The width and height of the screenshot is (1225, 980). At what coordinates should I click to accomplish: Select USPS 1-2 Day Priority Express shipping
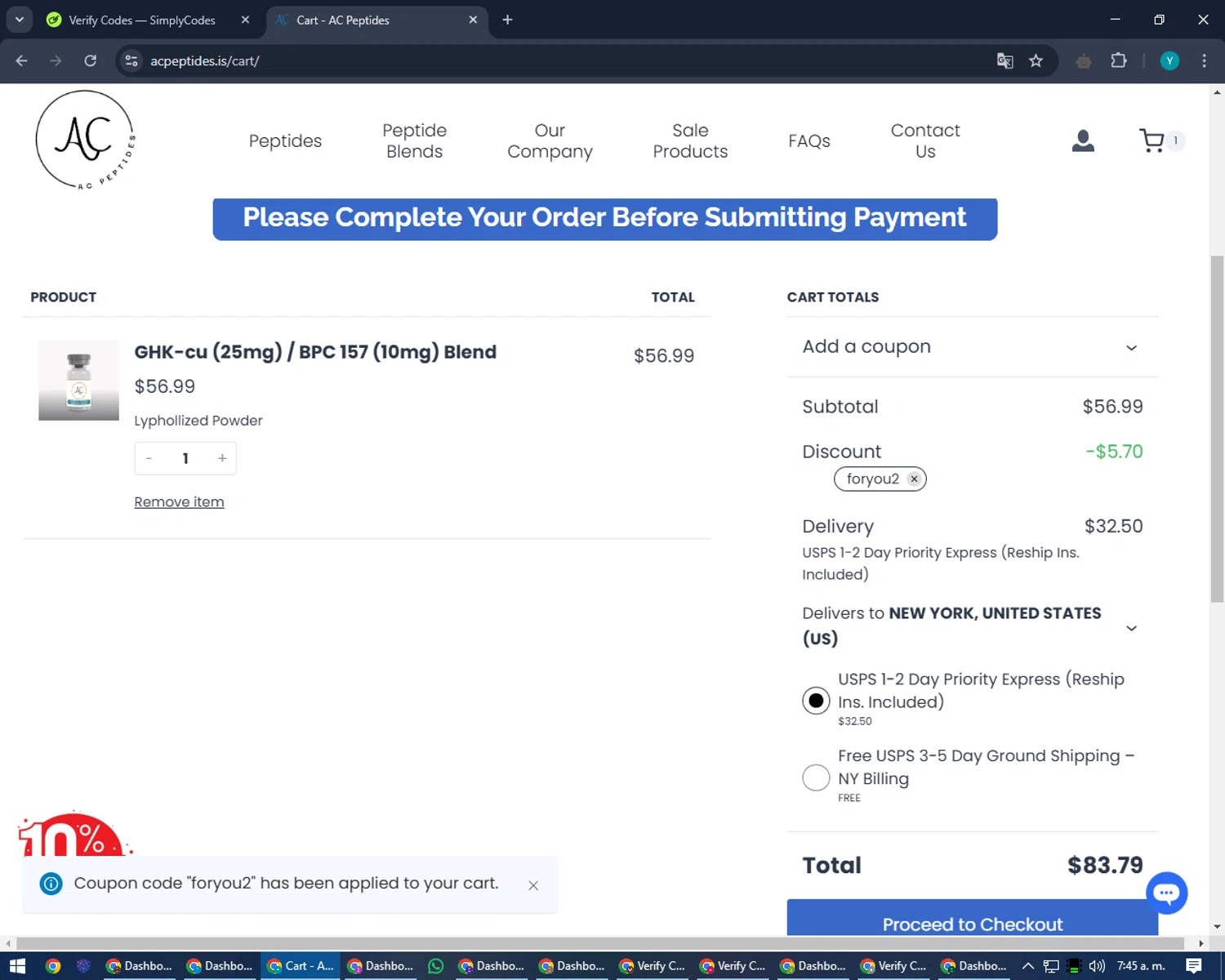point(816,701)
